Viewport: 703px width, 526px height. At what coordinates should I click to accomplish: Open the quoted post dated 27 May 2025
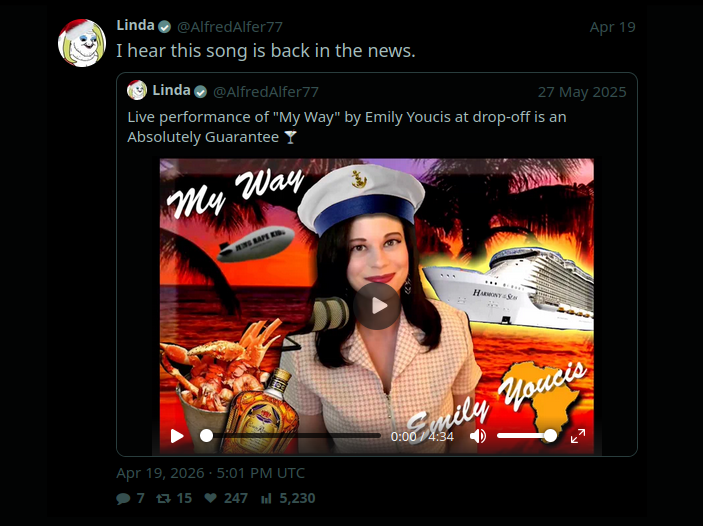582,92
